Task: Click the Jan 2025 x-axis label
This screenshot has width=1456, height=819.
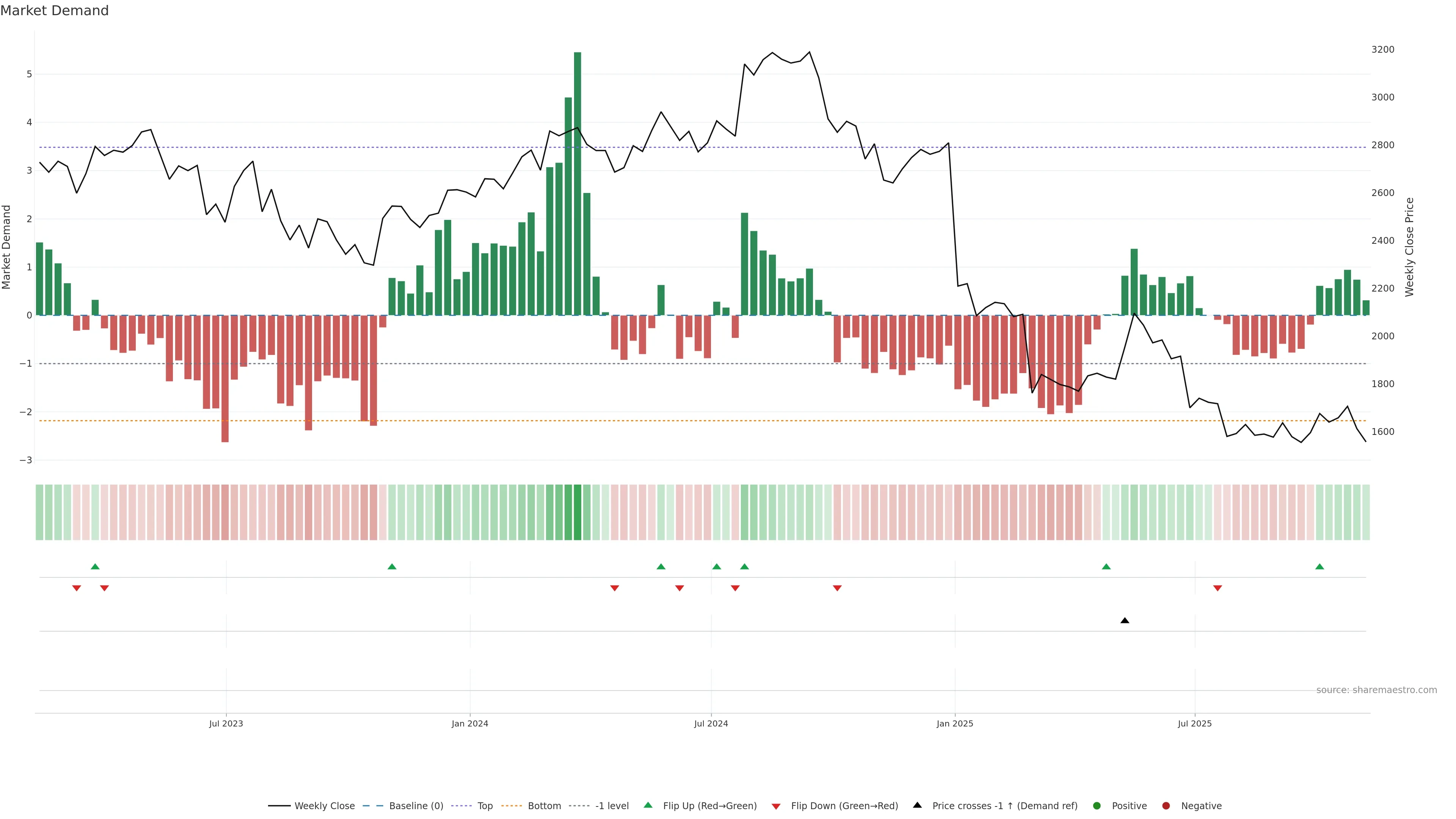Action: 955,723
